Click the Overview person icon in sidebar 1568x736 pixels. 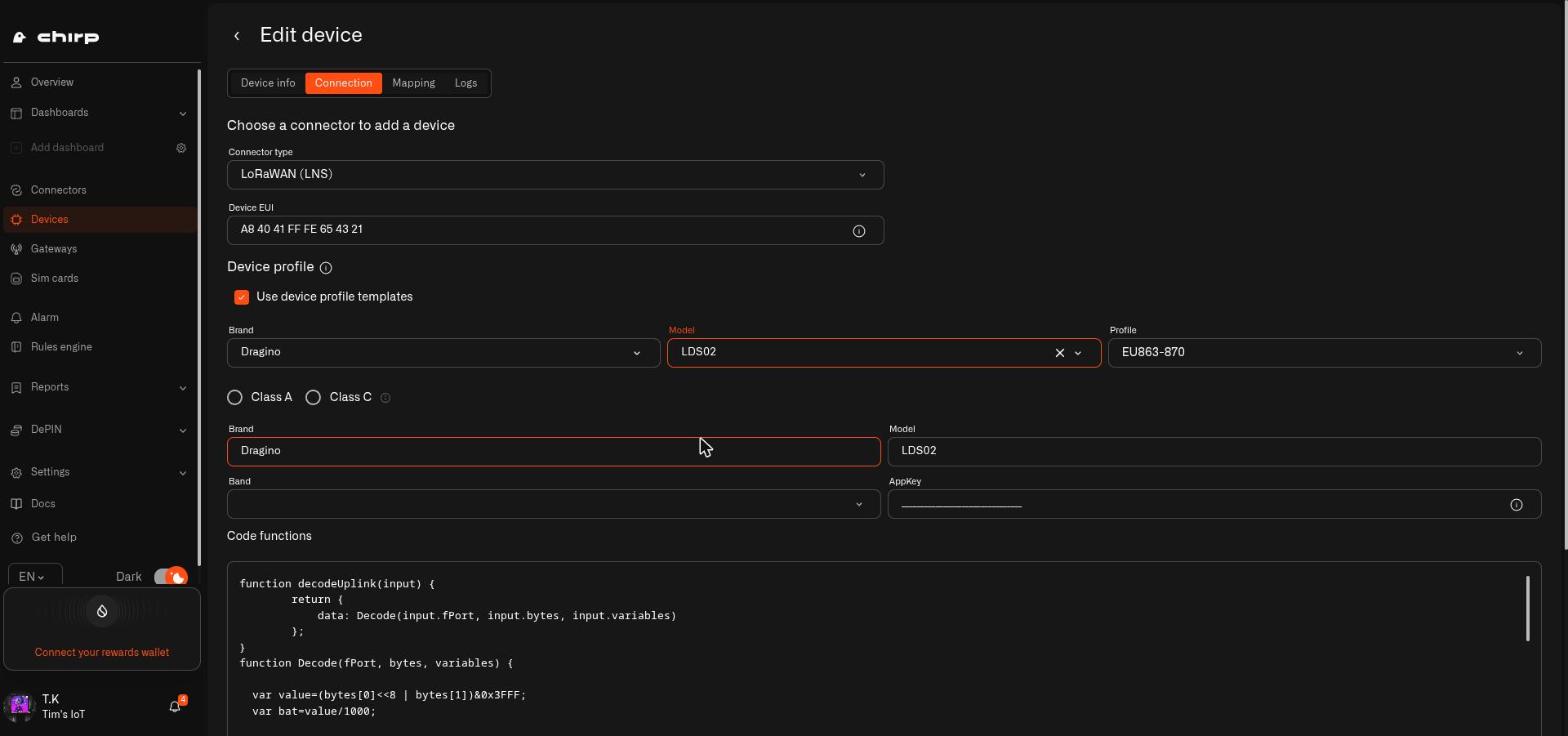pos(16,82)
